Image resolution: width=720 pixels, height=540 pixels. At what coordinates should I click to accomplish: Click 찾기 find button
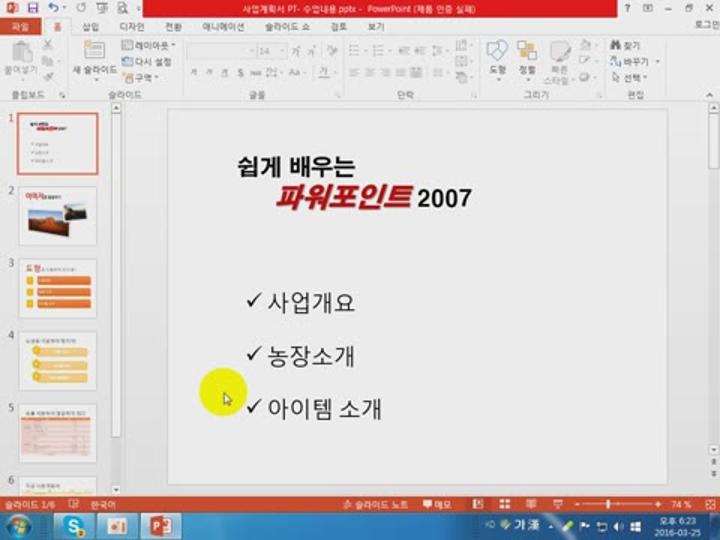[625, 45]
